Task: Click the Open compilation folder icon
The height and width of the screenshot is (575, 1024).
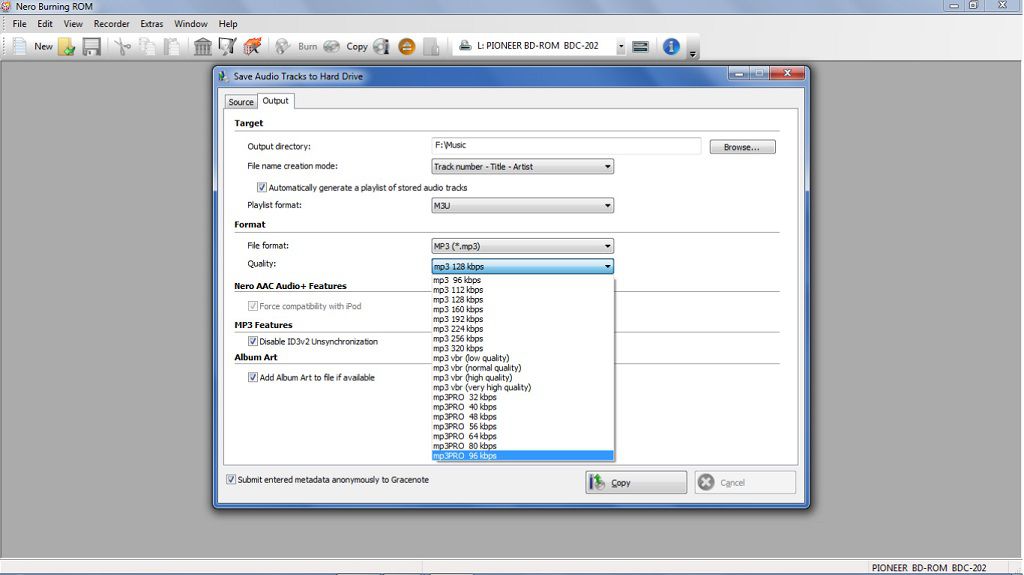Action: pyautogui.click(x=67, y=46)
